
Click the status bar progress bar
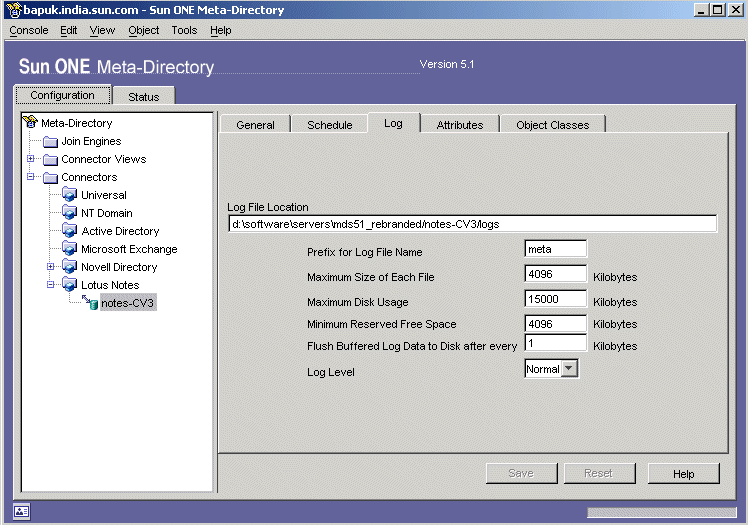(661, 512)
